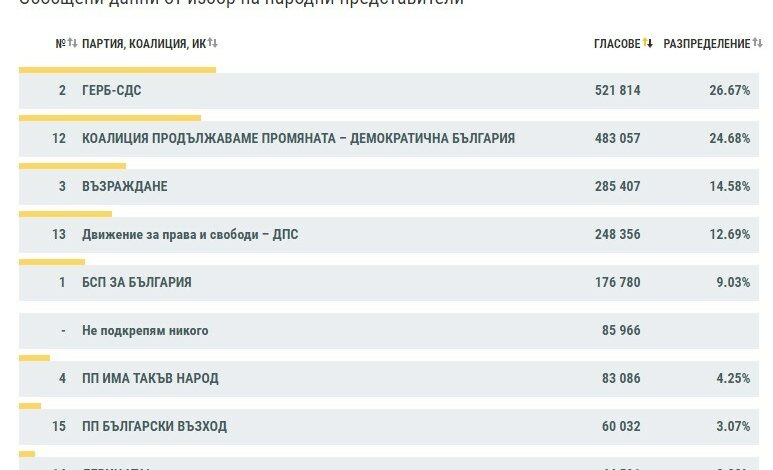The width and height of the screenshot is (773, 470).
Task: Click the yellow bar above ГЕРБ-СДС
Action: [117, 70]
